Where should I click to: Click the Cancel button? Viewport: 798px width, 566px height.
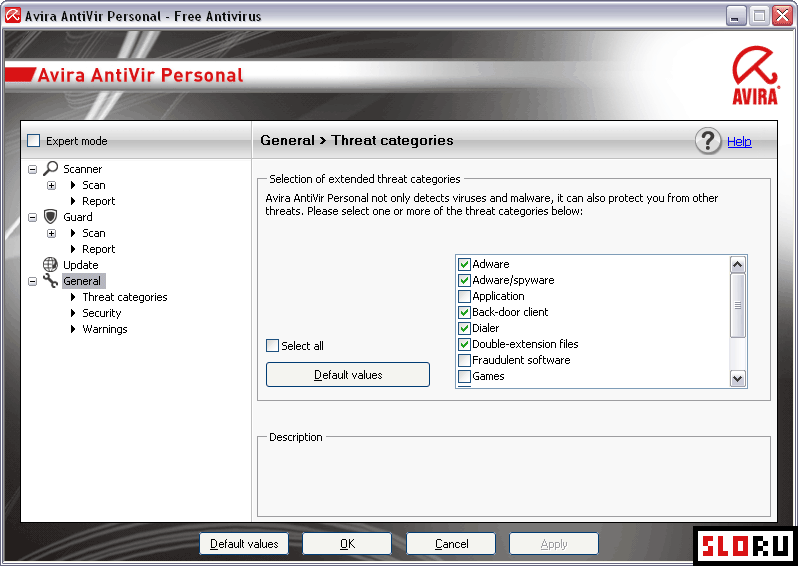[x=451, y=544]
